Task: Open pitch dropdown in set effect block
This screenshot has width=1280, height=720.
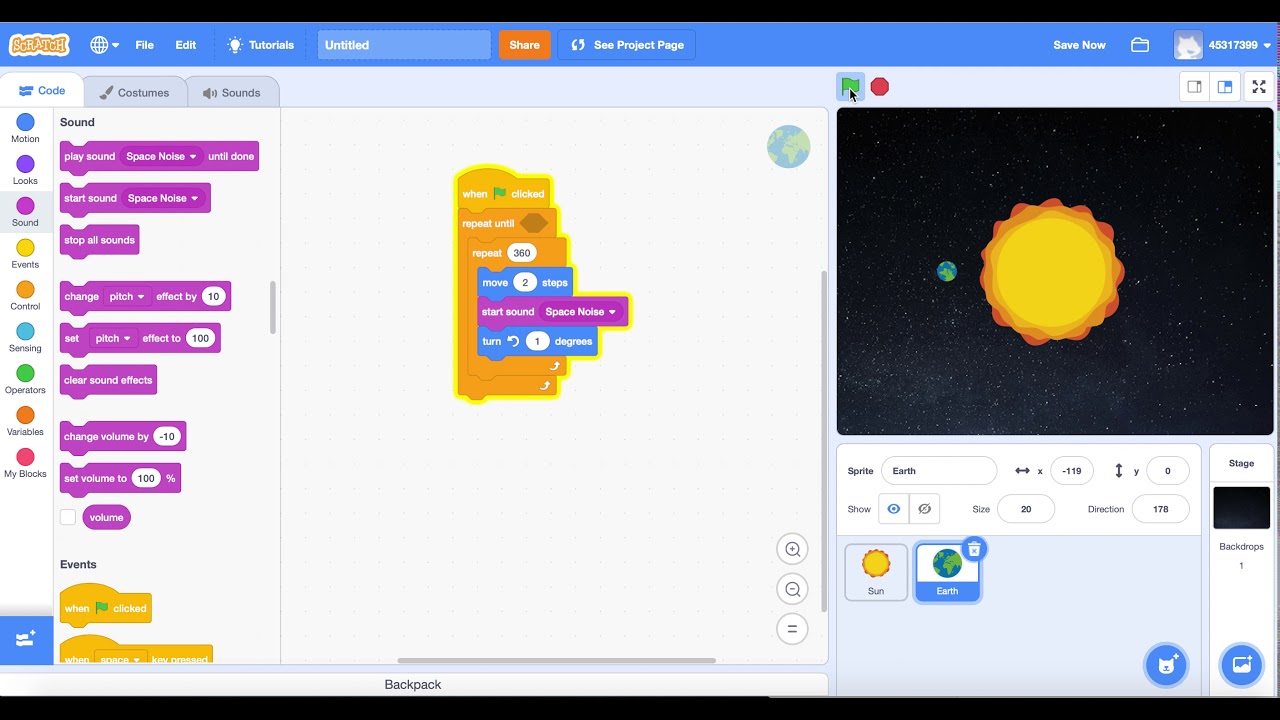Action: pos(112,338)
